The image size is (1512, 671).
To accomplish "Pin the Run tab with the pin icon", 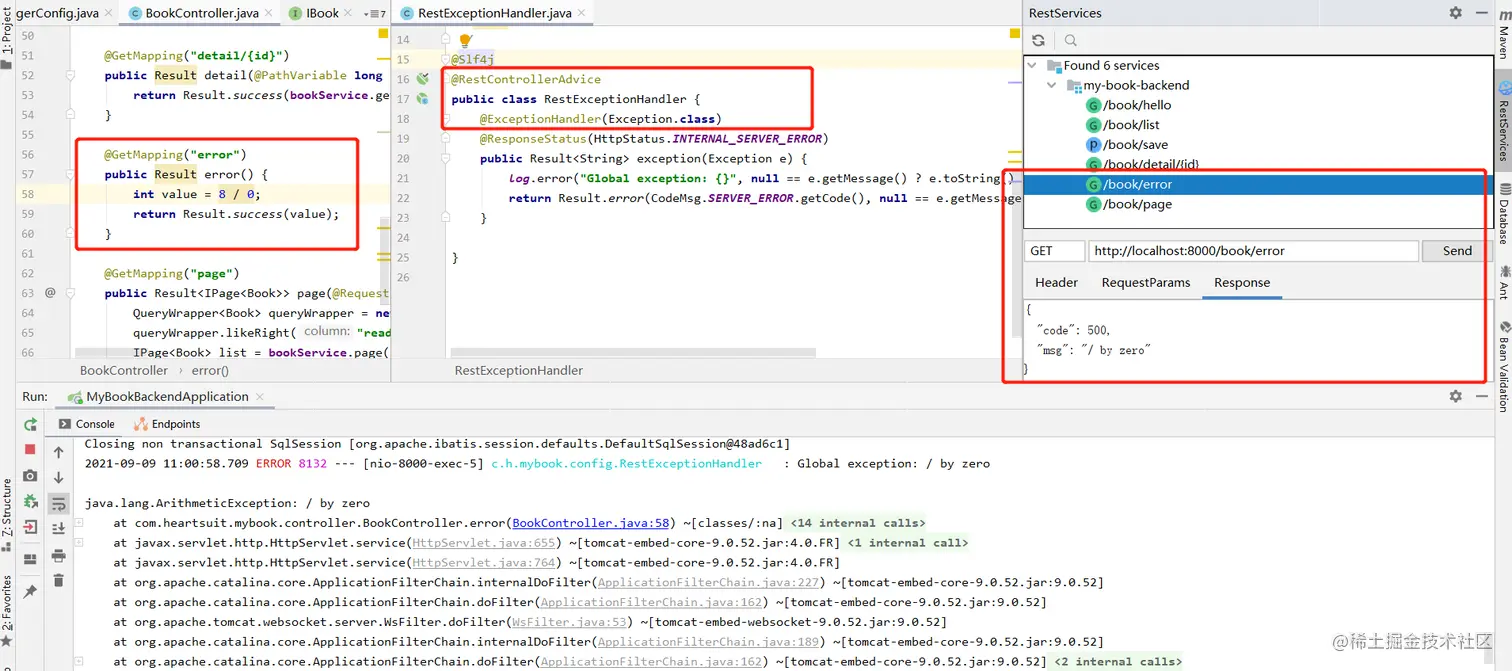I will point(30,591).
